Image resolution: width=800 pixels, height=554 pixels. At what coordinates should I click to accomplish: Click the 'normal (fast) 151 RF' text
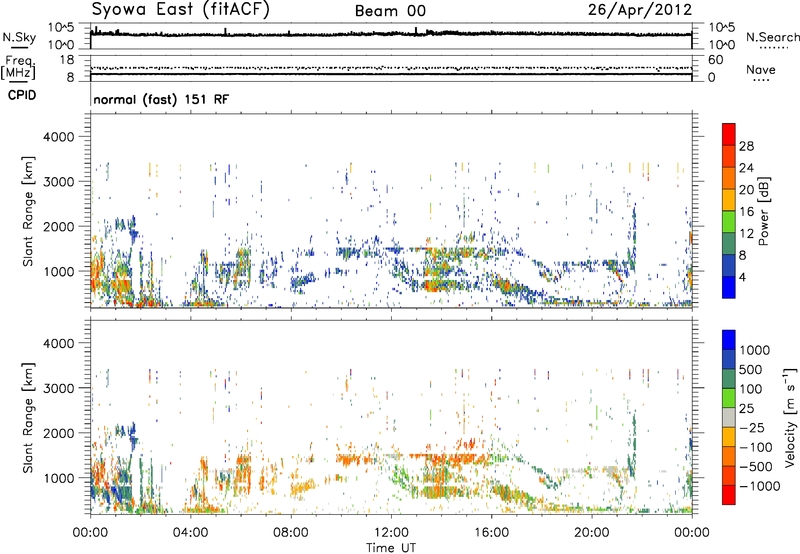161,99
